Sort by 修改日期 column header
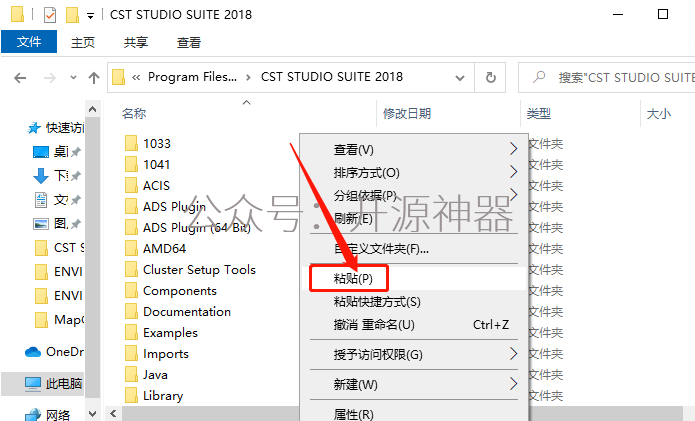Image resolution: width=695 pixels, height=421 pixels. pos(406,114)
